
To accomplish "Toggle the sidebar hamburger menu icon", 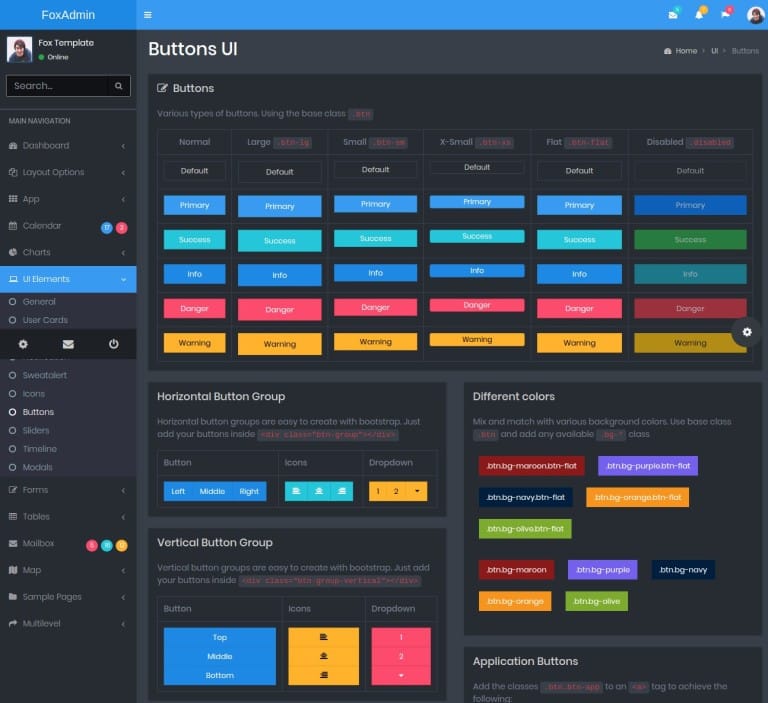I will (147, 15).
